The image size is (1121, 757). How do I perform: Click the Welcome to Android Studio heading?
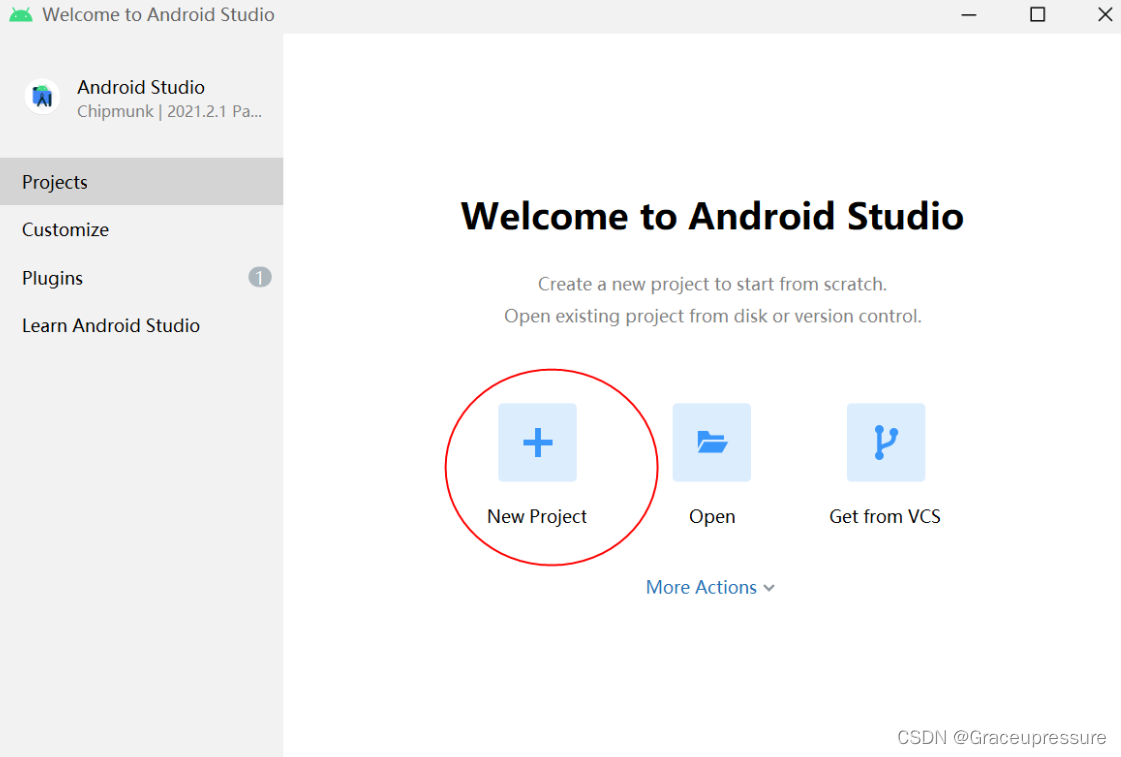tap(712, 216)
